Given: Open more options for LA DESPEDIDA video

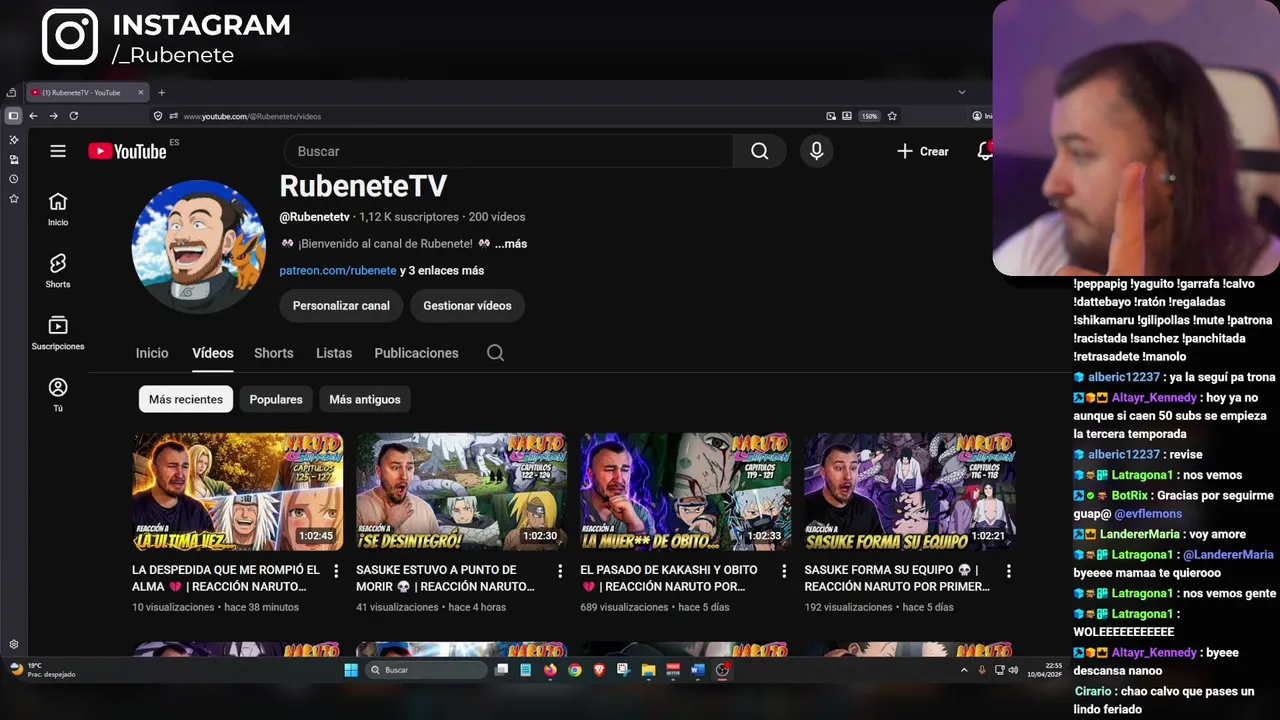Looking at the screenshot, I should click(x=336, y=571).
